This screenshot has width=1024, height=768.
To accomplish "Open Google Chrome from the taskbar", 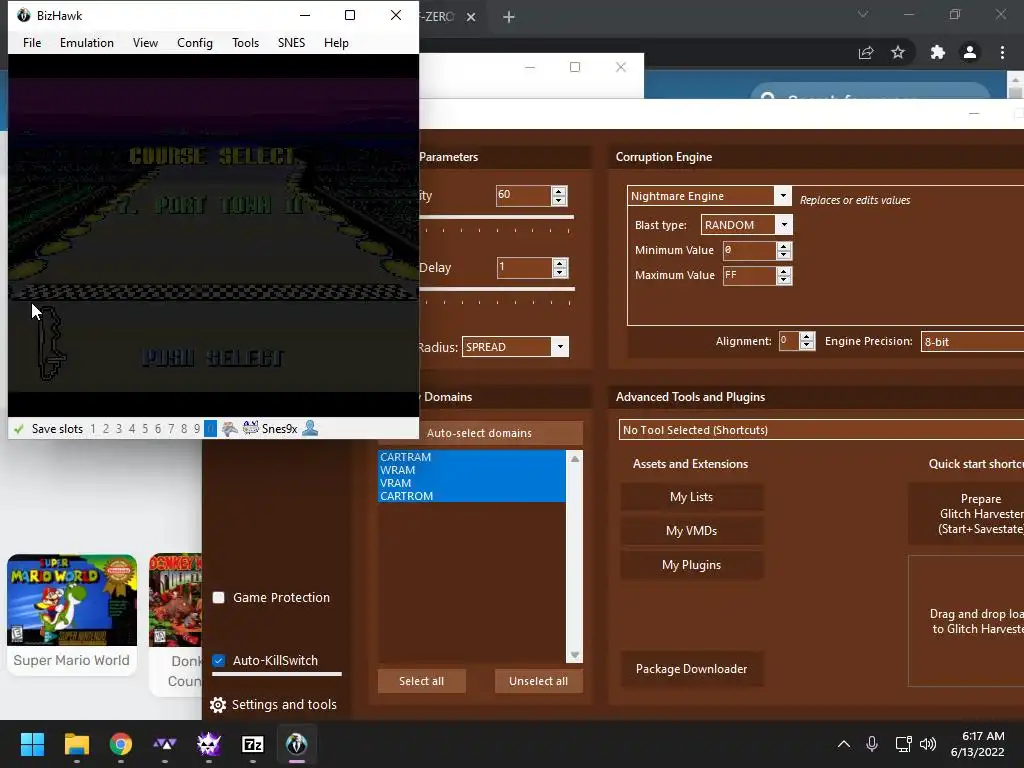I will point(121,744).
